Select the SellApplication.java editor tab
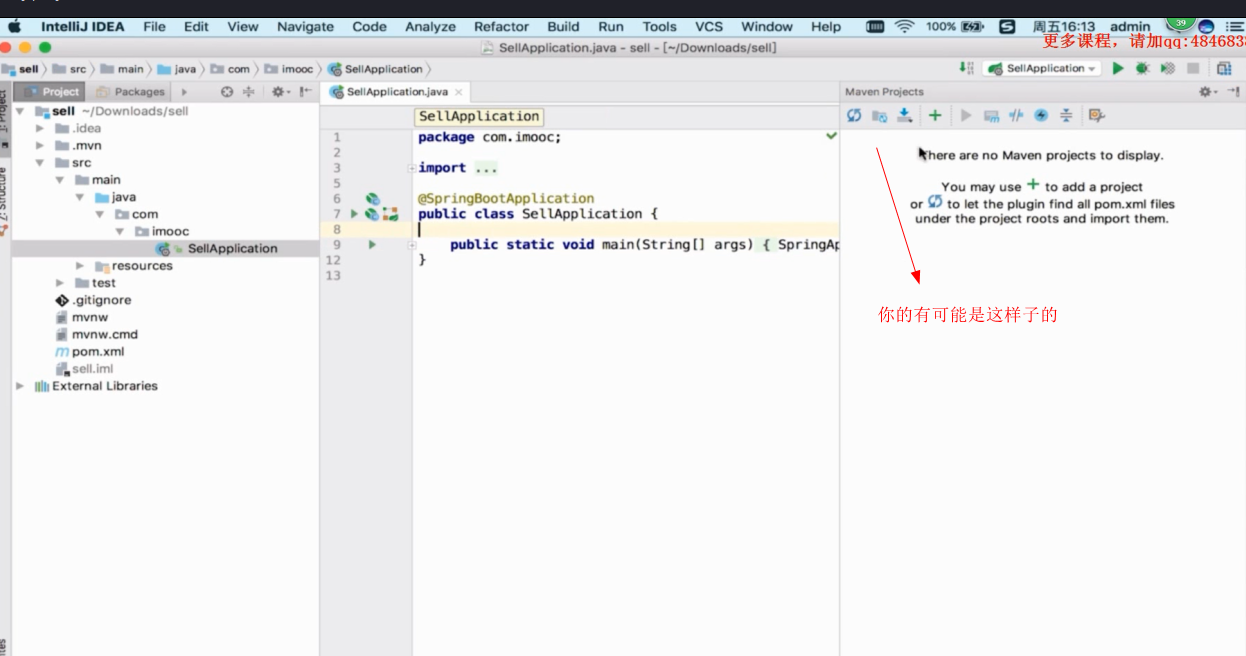The width and height of the screenshot is (1246, 656). [x=395, y=92]
